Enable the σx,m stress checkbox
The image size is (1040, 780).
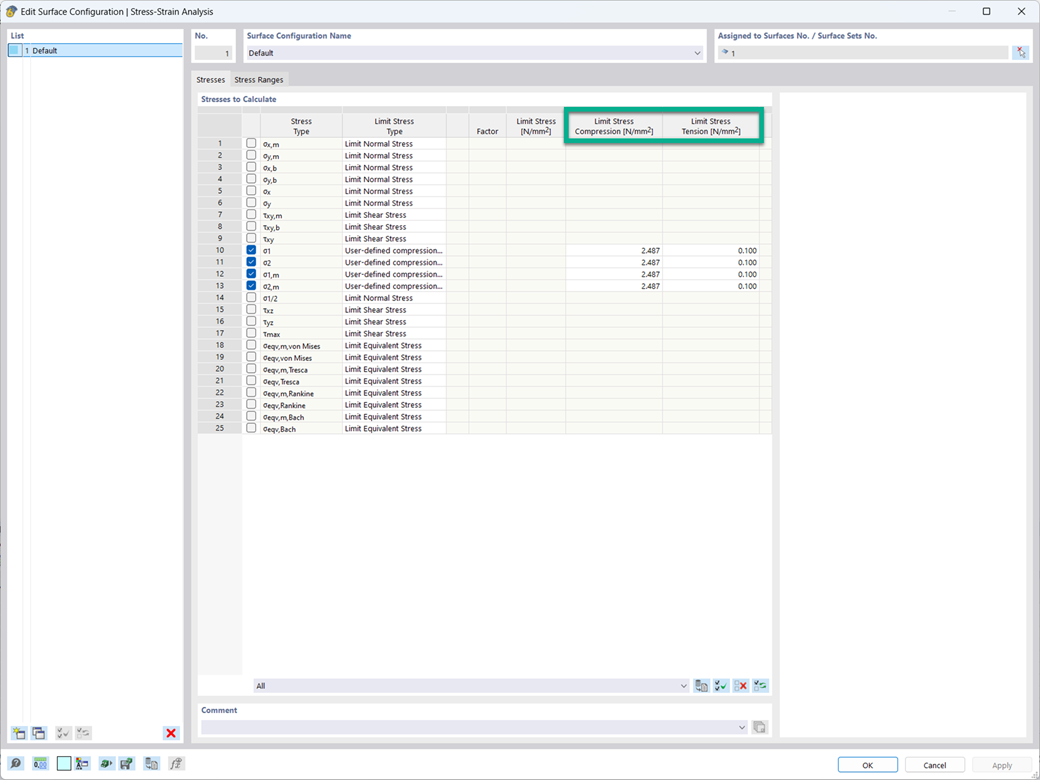[251, 143]
